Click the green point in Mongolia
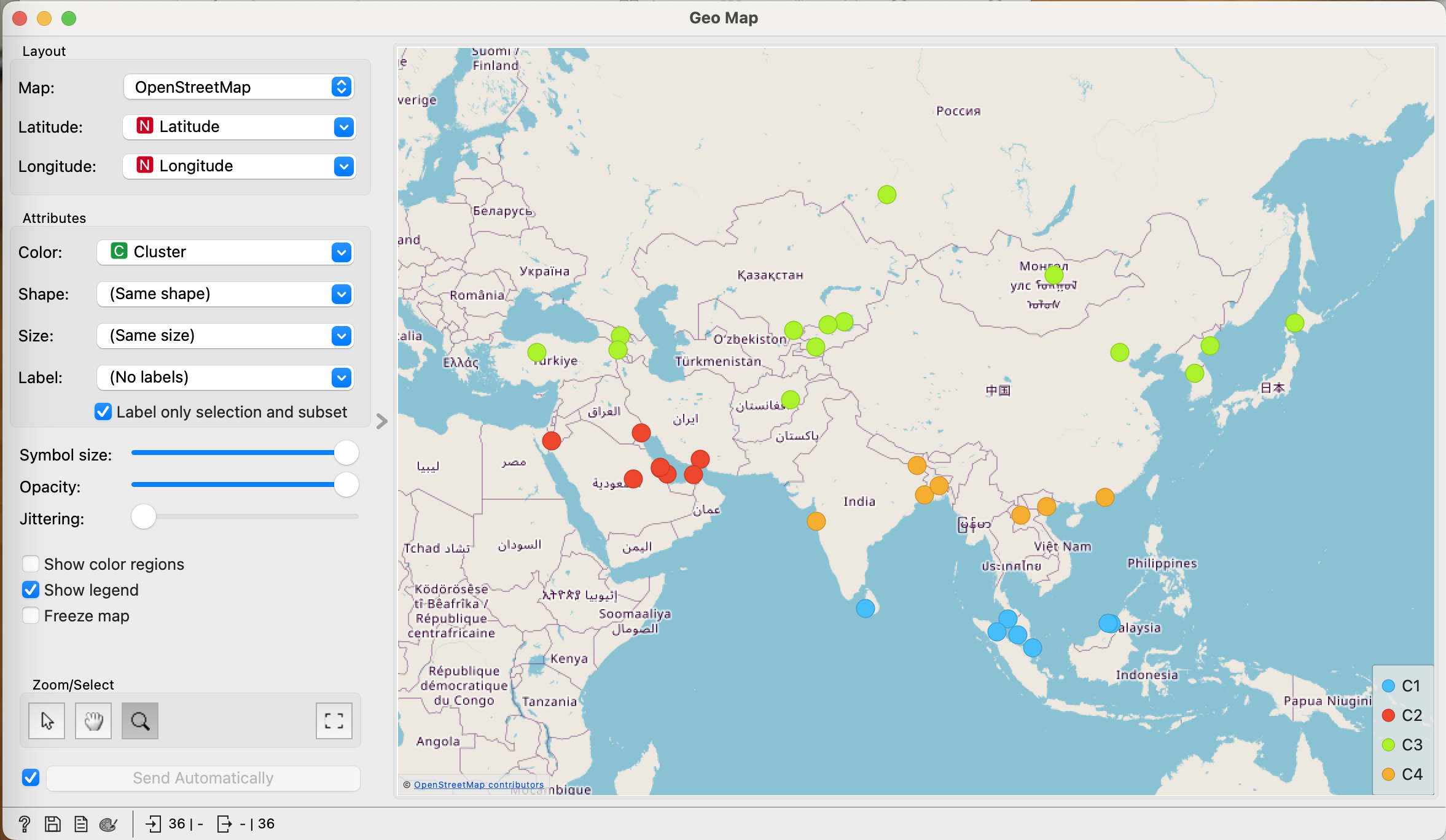The height and width of the screenshot is (840, 1446). coord(1054,274)
